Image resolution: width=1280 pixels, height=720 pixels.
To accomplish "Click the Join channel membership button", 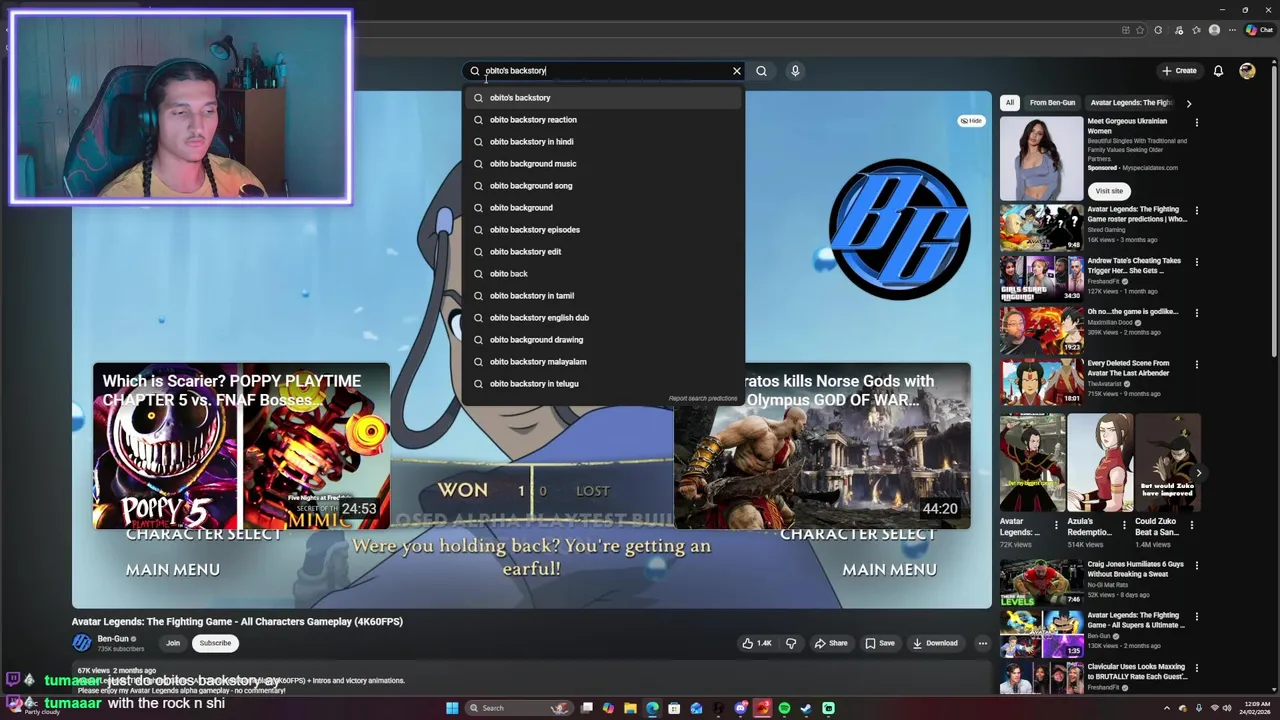I will 173,643.
